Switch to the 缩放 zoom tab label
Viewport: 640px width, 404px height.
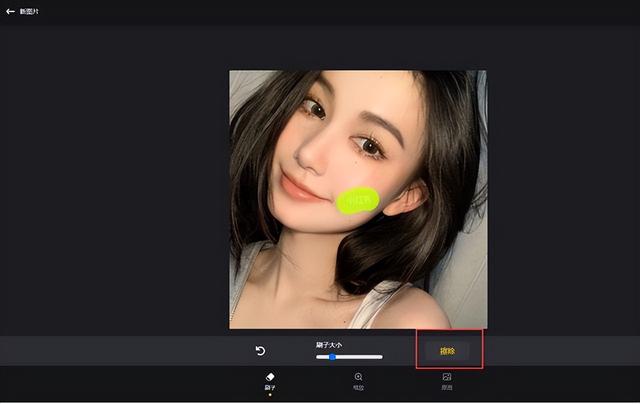coord(358,388)
